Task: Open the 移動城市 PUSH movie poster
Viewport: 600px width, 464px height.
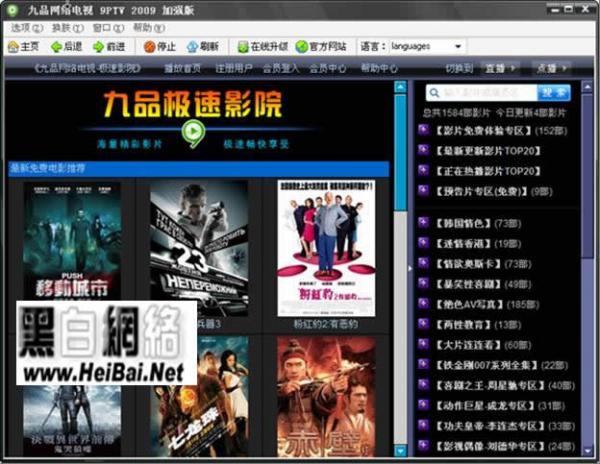Action: (72, 241)
